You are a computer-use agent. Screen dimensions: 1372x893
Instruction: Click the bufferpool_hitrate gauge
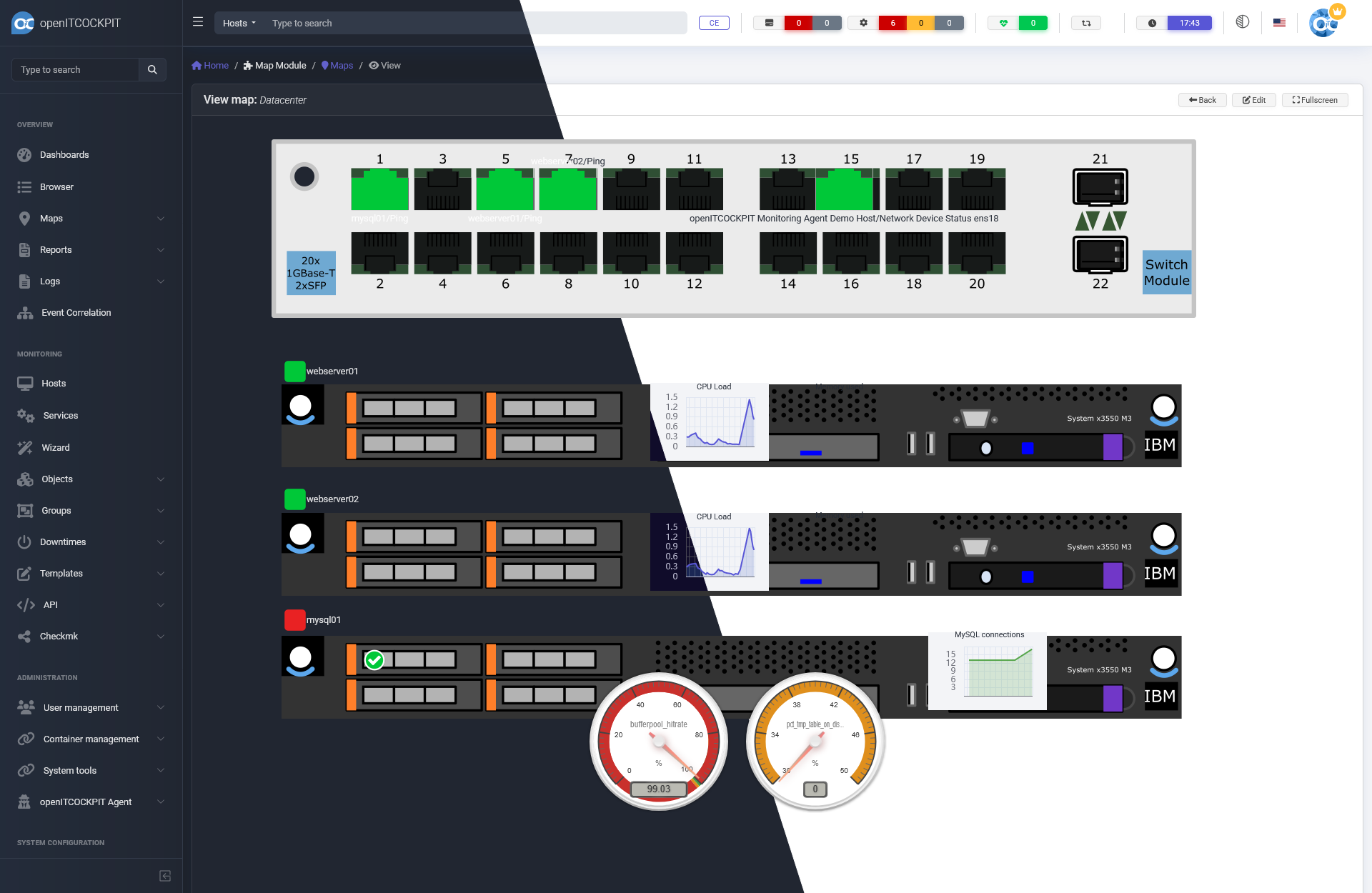click(x=658, y=741)
